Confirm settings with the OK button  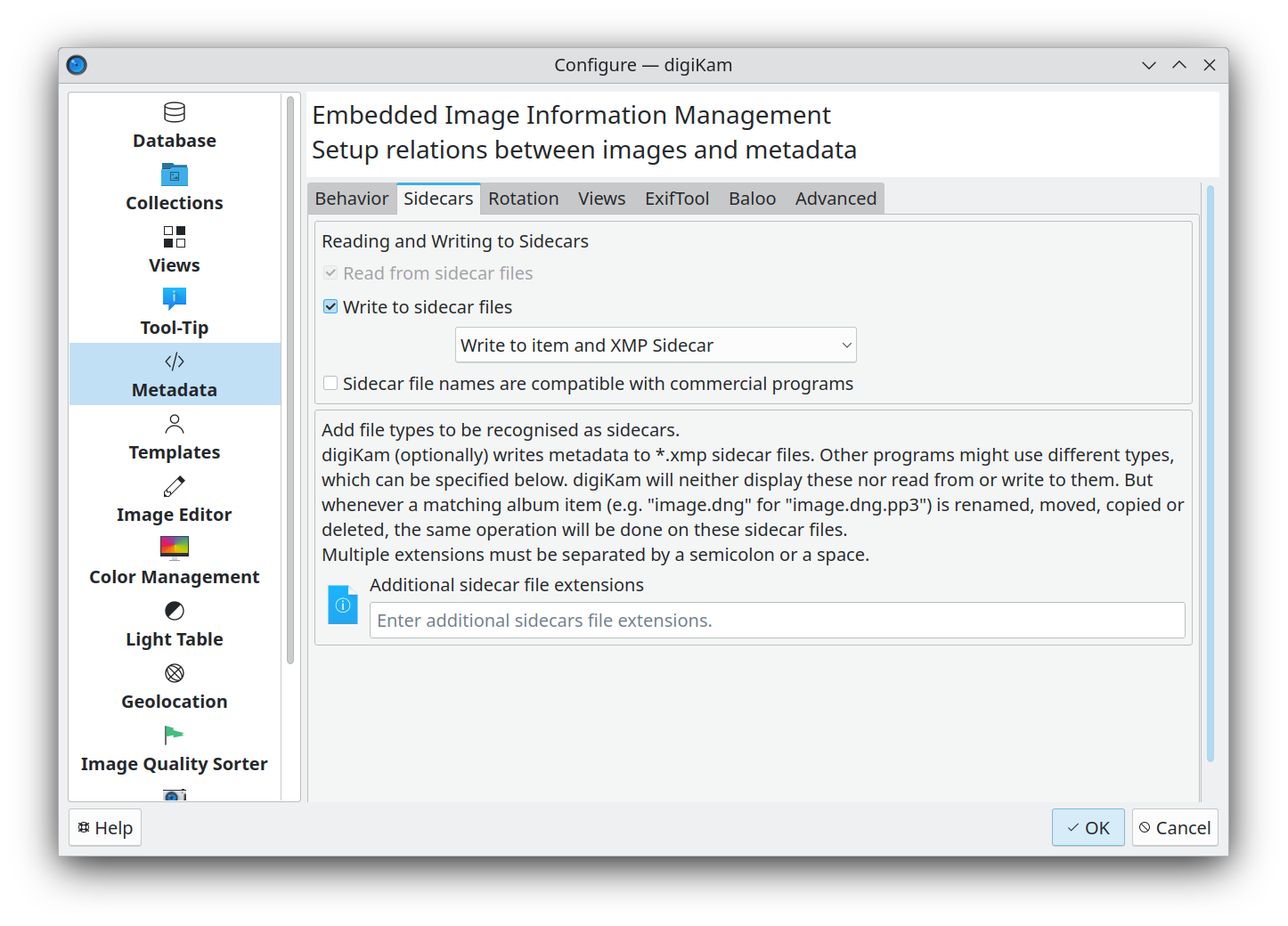1088,828
